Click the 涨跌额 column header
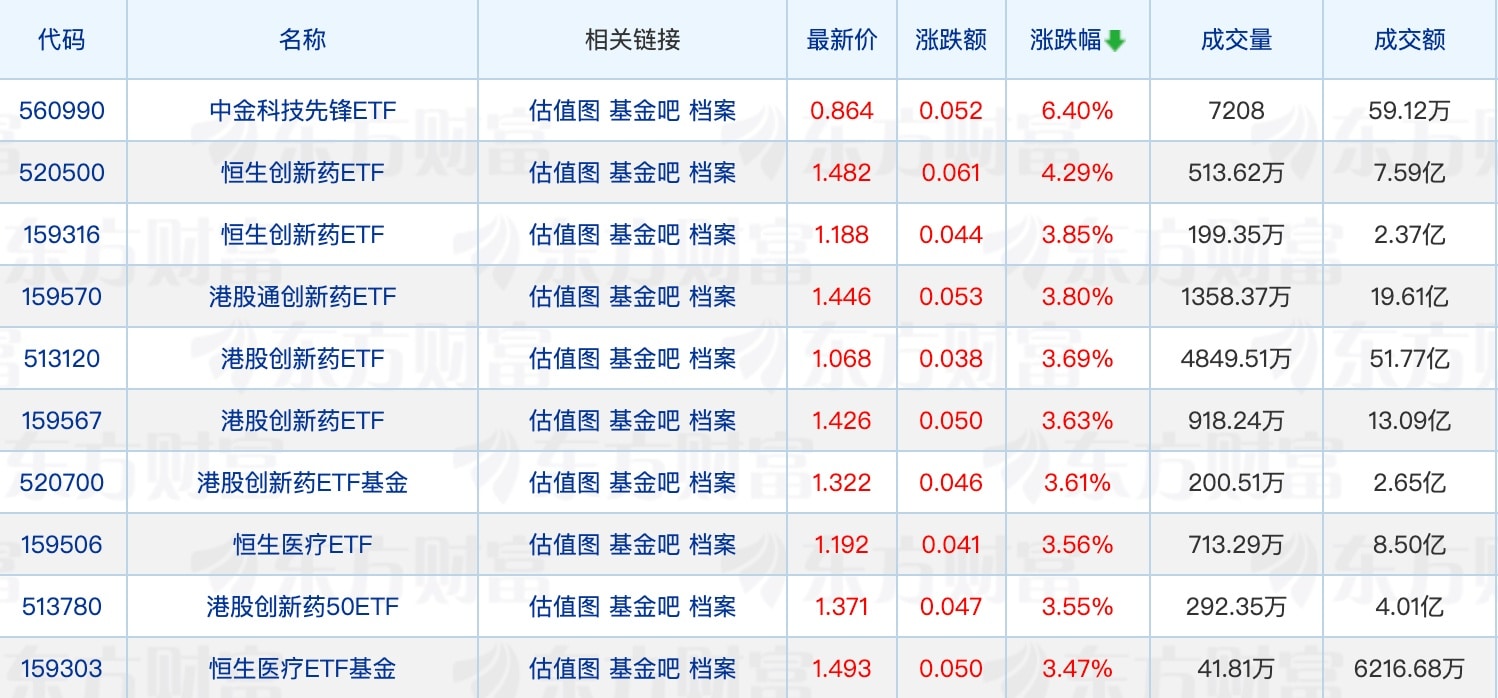This screenshot has width=1498, height=698. (951, 40)
